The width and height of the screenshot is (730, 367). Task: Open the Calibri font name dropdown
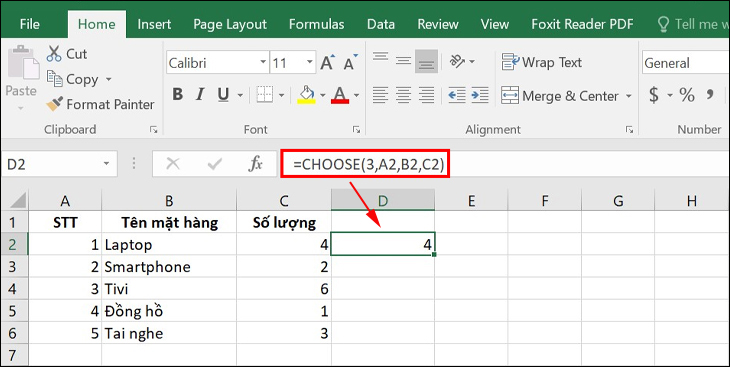pos(264,62)
